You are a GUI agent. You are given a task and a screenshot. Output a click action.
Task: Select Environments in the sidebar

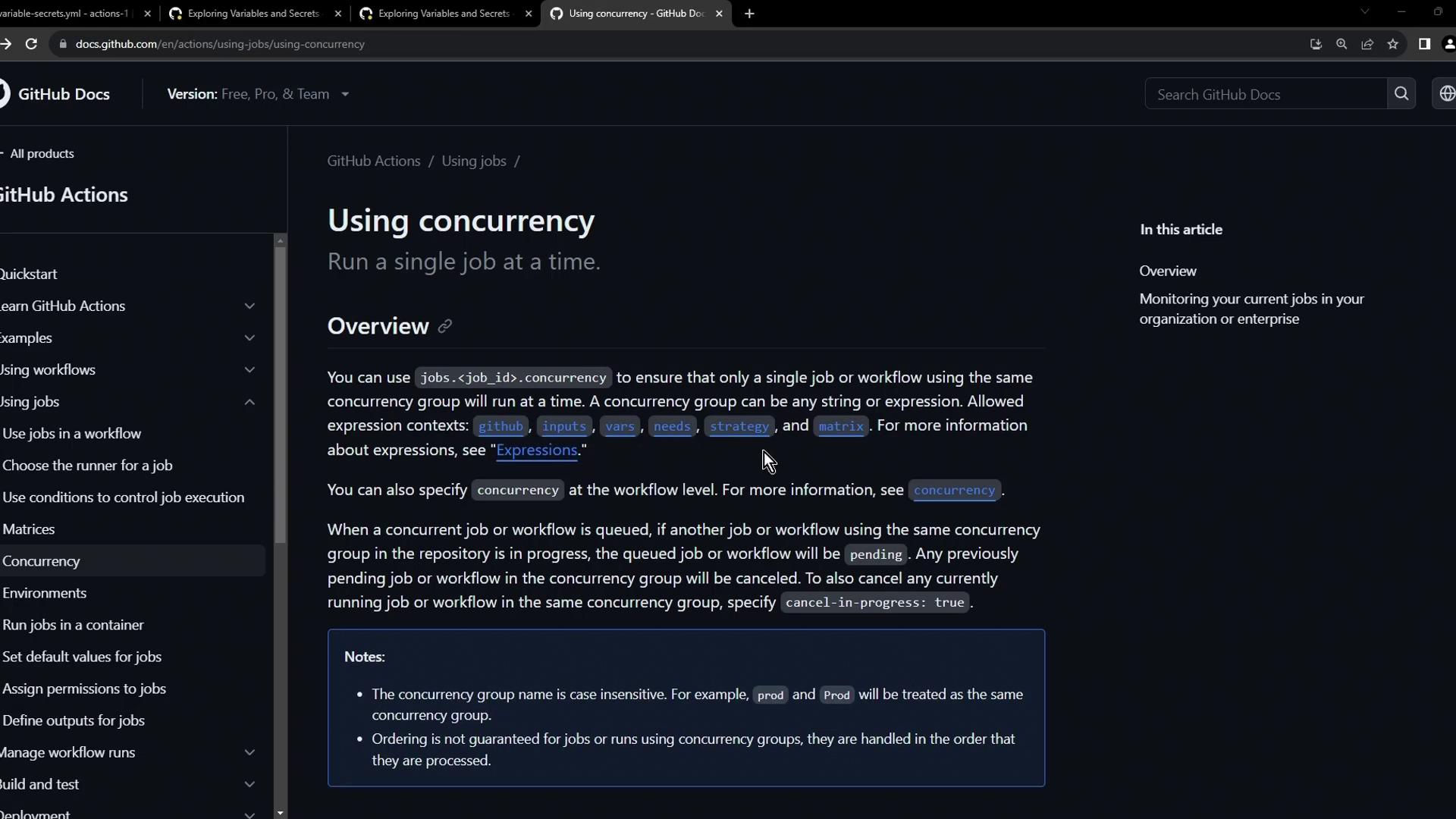(44, 593)
